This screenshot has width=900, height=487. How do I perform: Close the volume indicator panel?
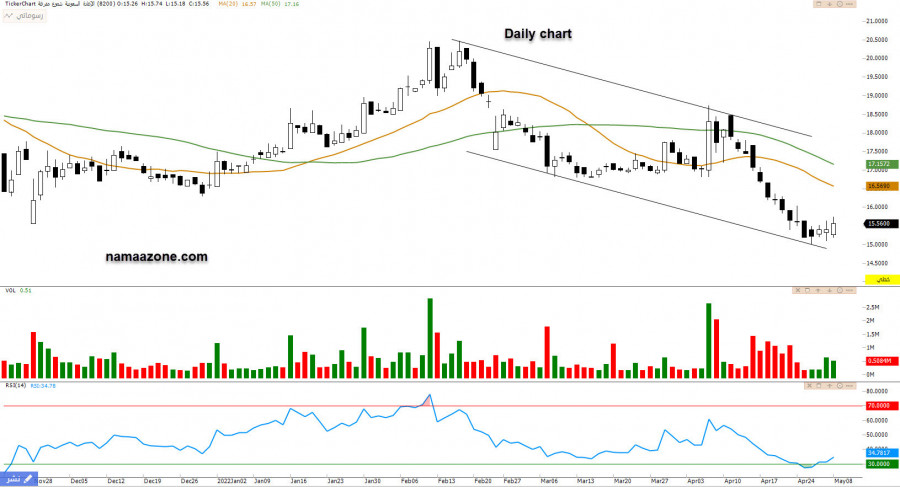798,291
